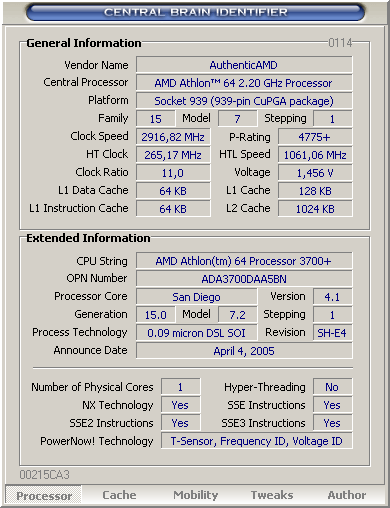Click the Process Technology value field
This screenshot has width=390, height=508.
click(x=196, y=333)
